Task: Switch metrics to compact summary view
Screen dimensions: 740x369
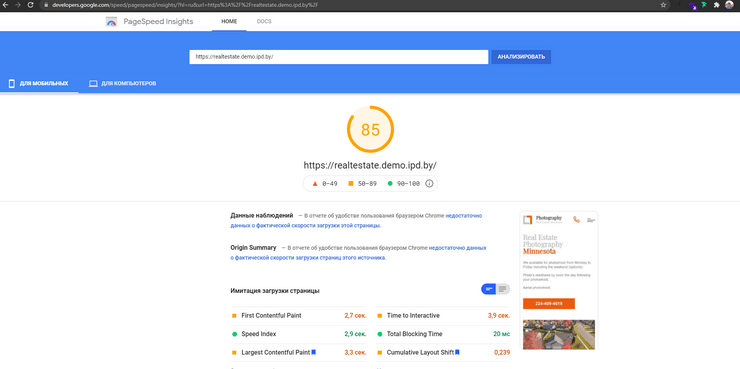Action: (x=488, y=289)
